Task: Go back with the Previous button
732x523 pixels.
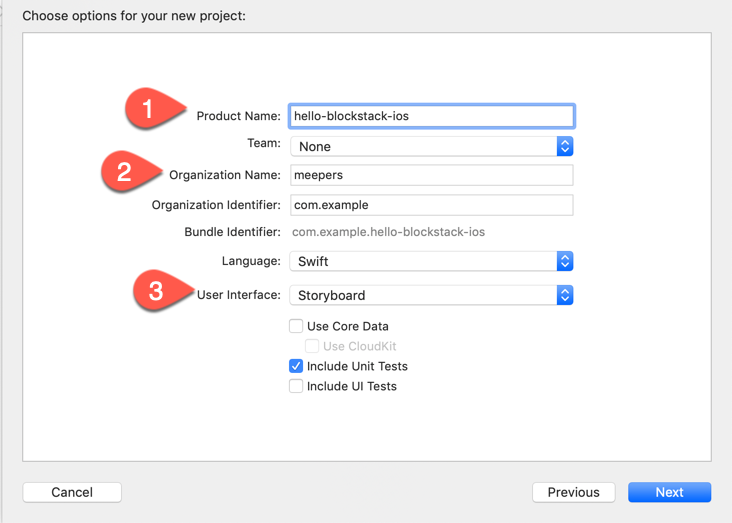Action: (573, 492)
